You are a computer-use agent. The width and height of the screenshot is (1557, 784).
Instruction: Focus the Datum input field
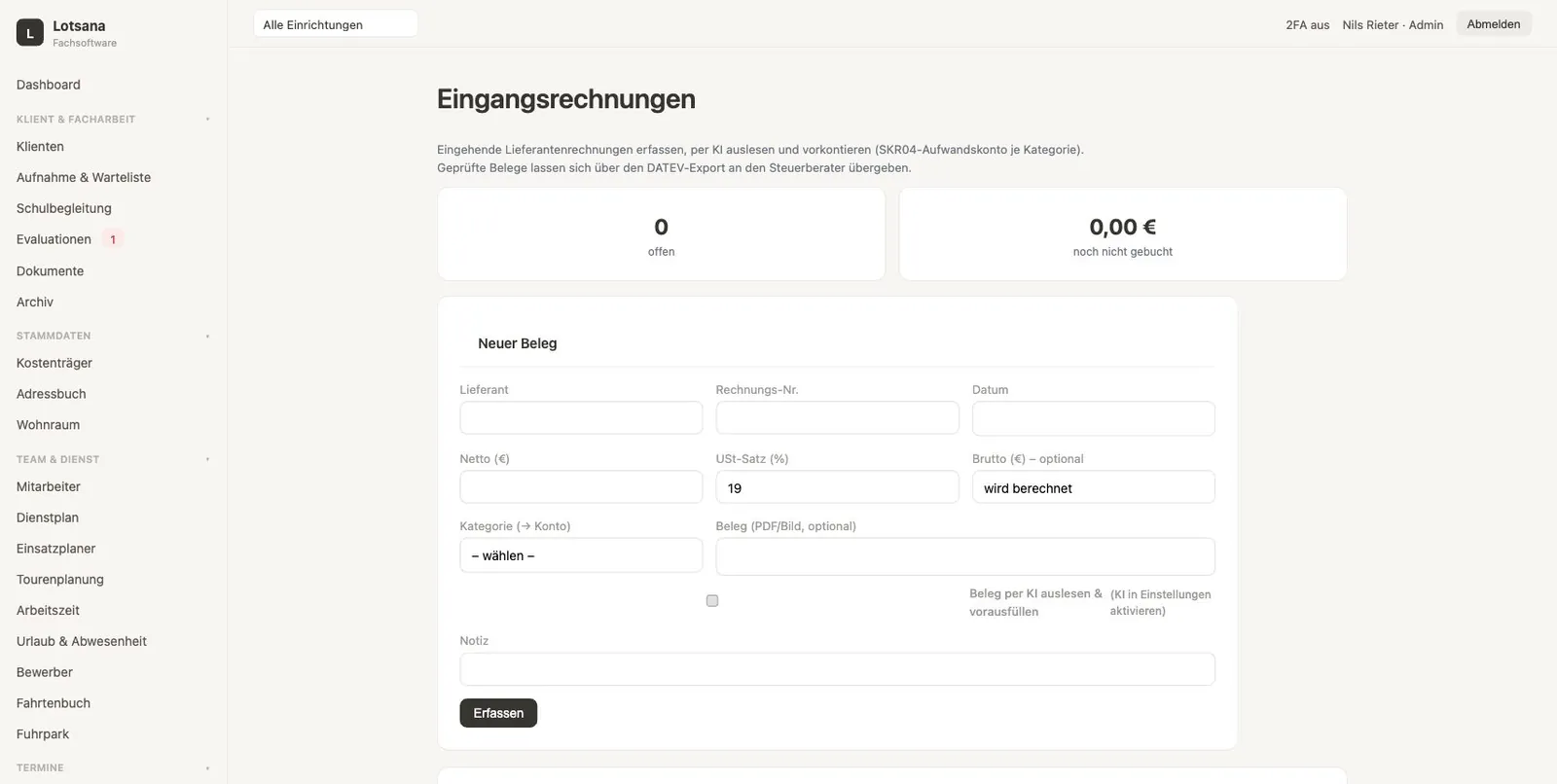tap(1094, 418)
